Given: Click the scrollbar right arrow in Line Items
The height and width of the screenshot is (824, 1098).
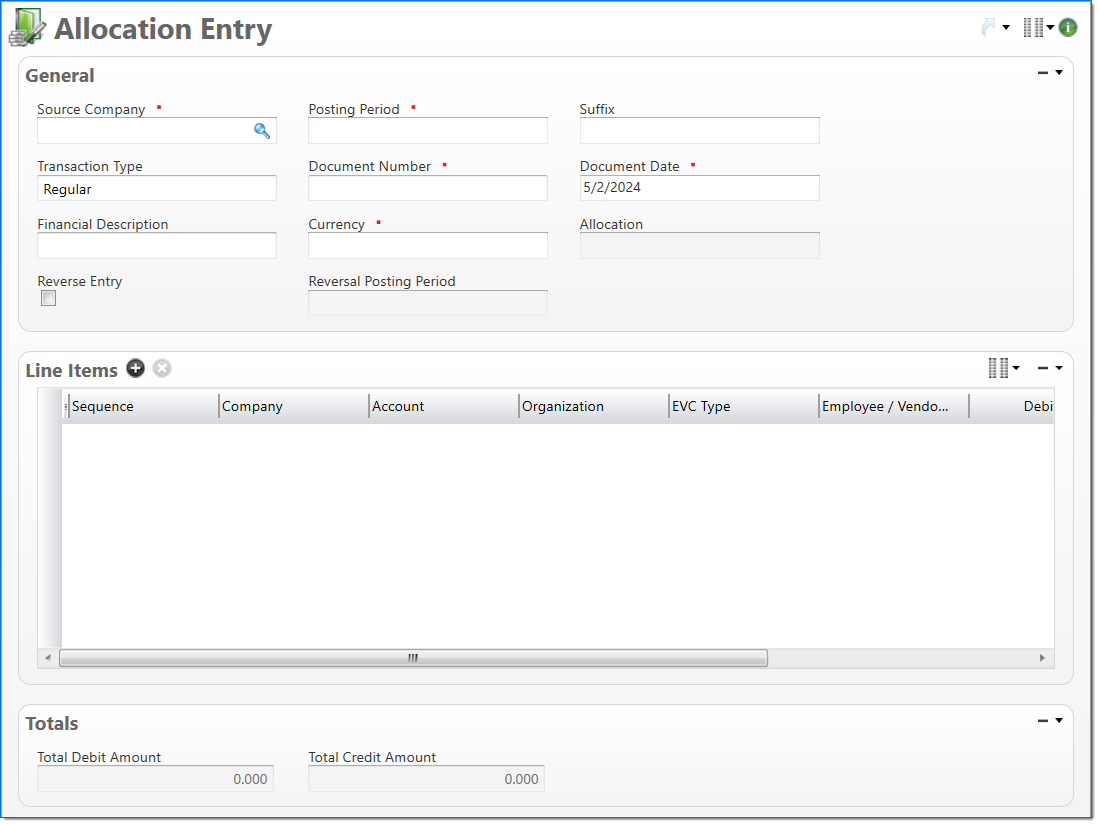Looking at the screenshot, I should [x=1042, y=658].
